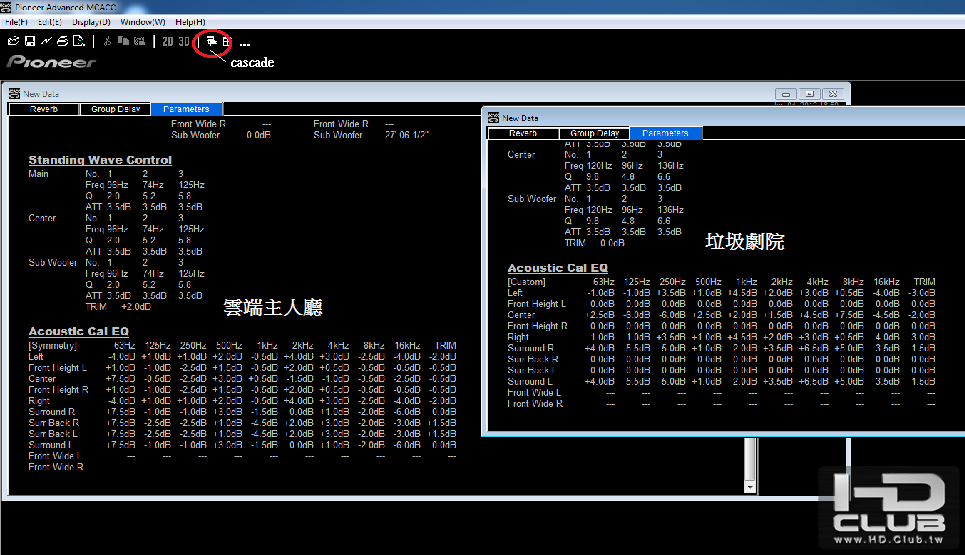The height and width of the screenshot is (555, 965).
Task: Click 'Front Wide R' row label in right window
Action: (x=535, y=404)
